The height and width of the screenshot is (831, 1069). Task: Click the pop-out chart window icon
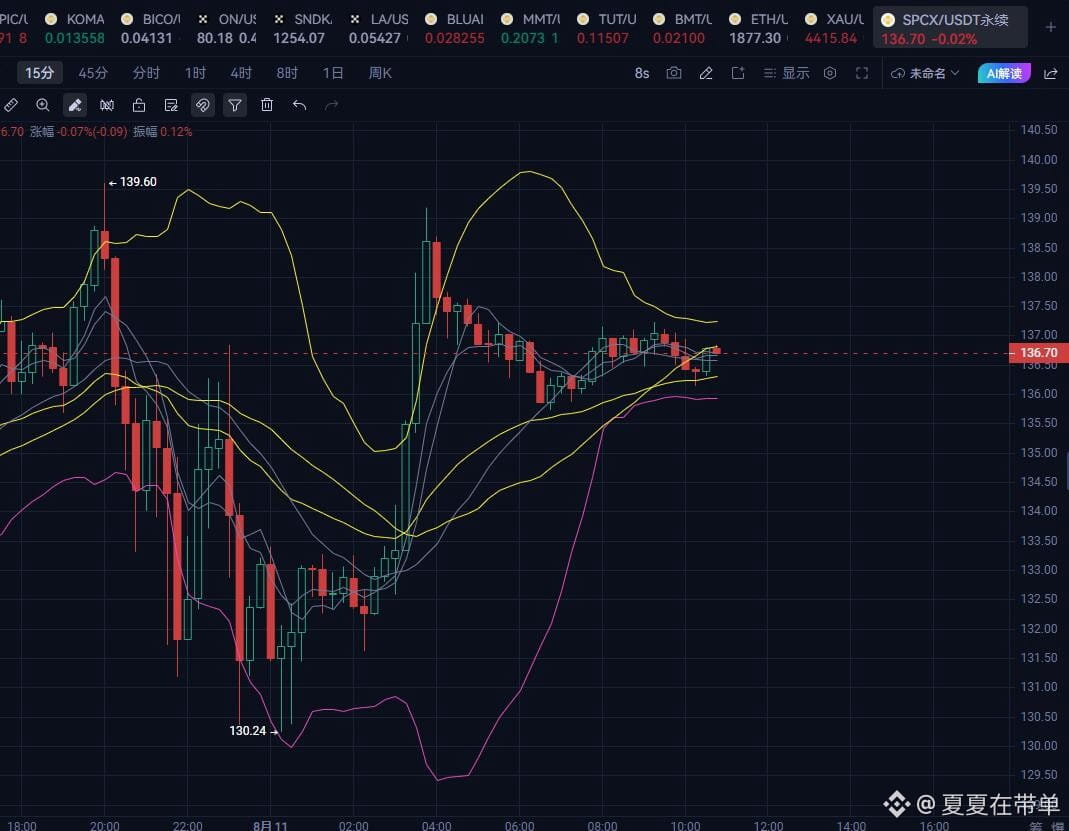click(738, 73)
